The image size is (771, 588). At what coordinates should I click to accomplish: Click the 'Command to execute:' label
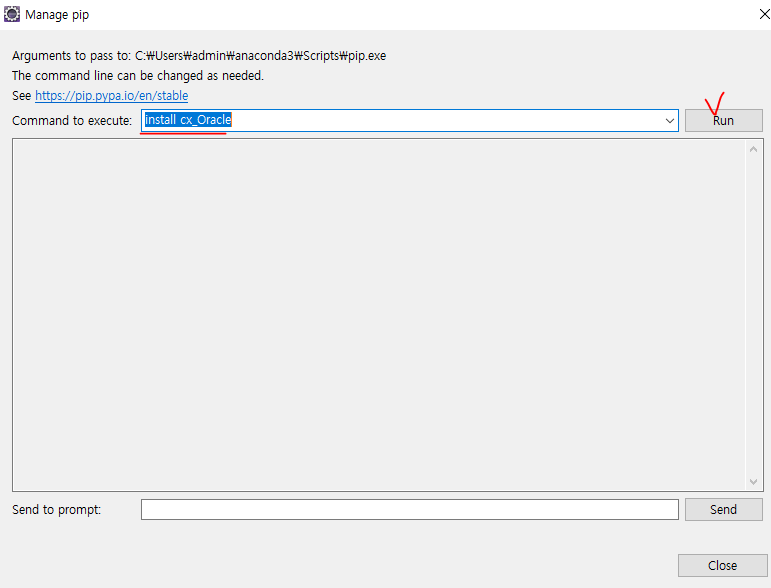pos(72,120)
